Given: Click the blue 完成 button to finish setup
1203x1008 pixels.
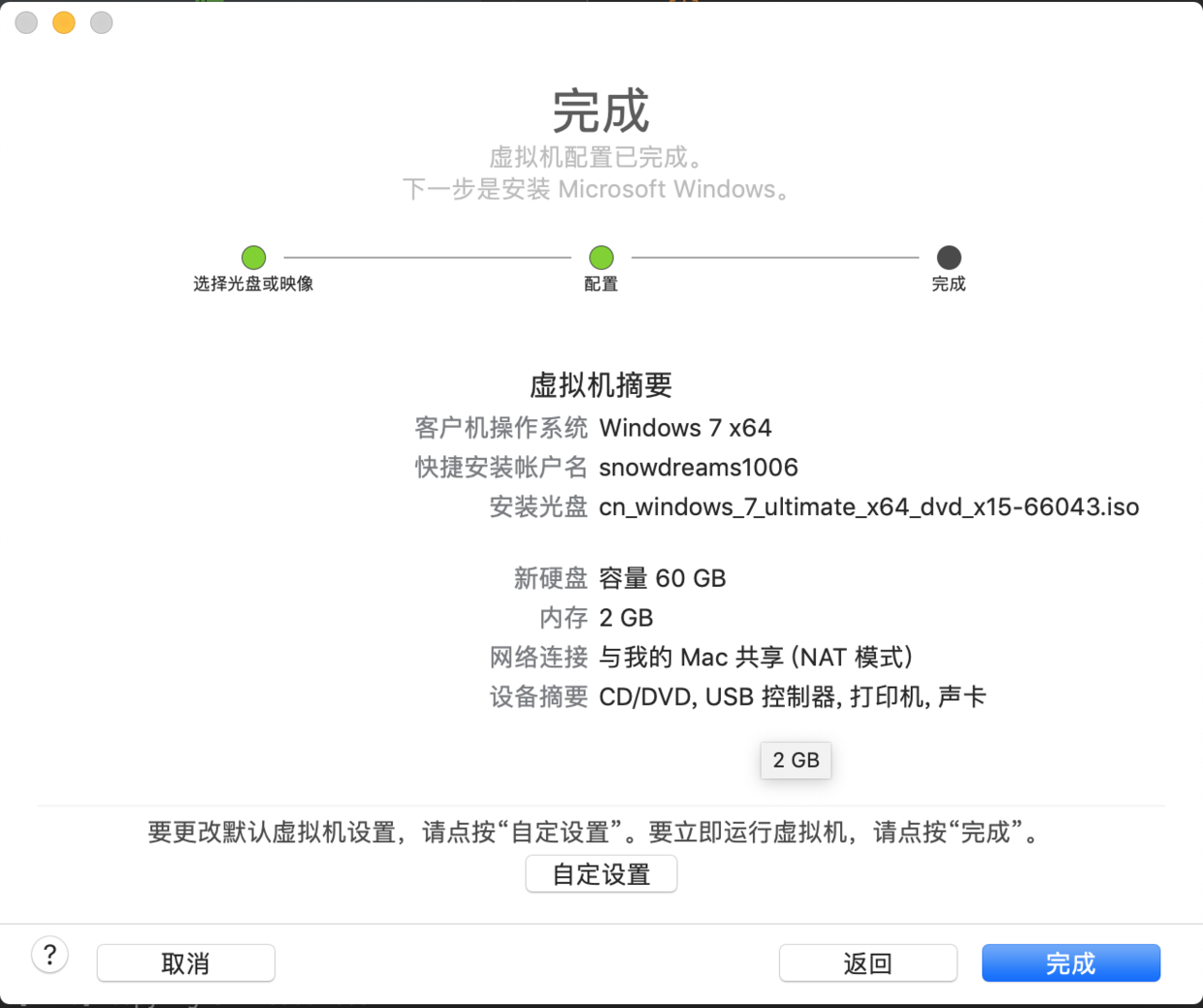Looking at the screenshot, I should click(x=1070, y=962).
